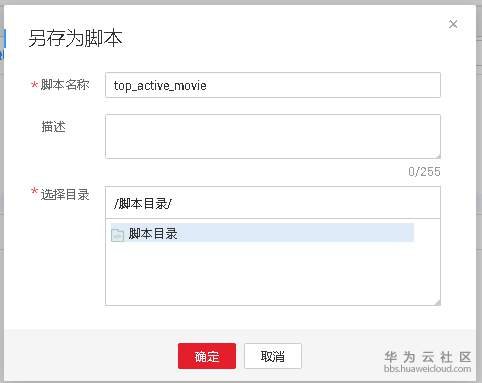The height and width of the screenshot is (383, 482).
Task: Click the 选择目录 path field
Action: [273, 203]
